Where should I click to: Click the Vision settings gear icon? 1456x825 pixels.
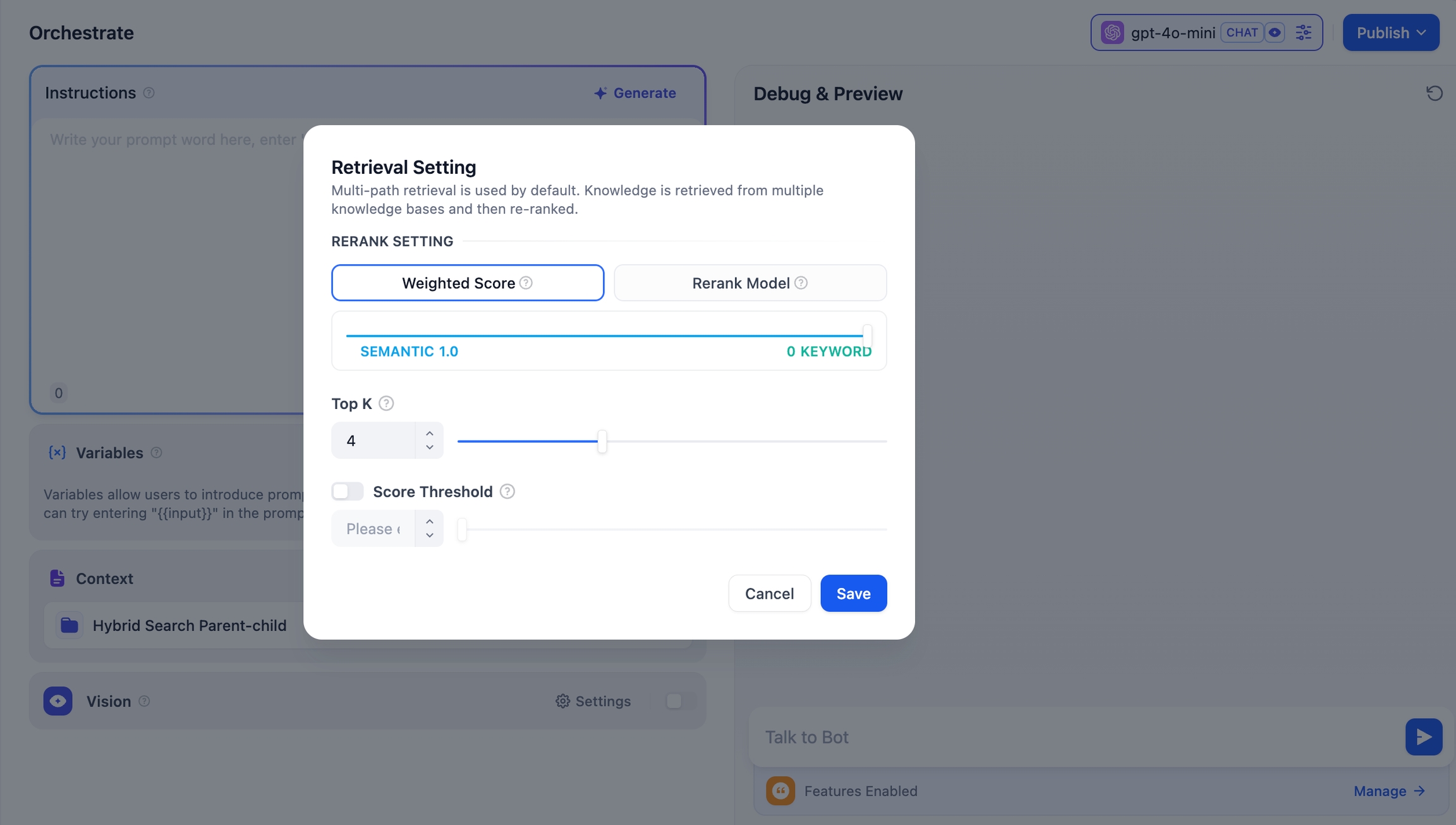pyautogui.click(x=562, y=701)
